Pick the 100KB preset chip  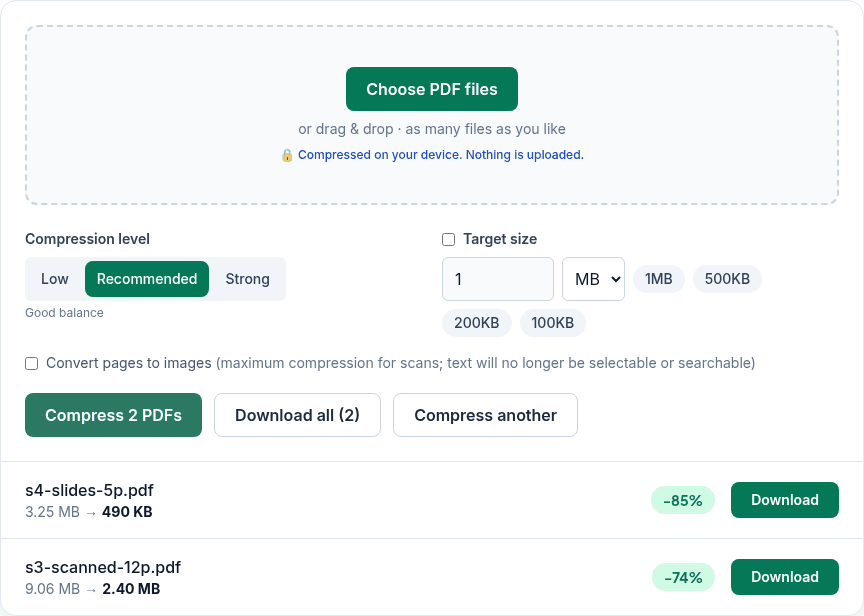click(552, 323)
